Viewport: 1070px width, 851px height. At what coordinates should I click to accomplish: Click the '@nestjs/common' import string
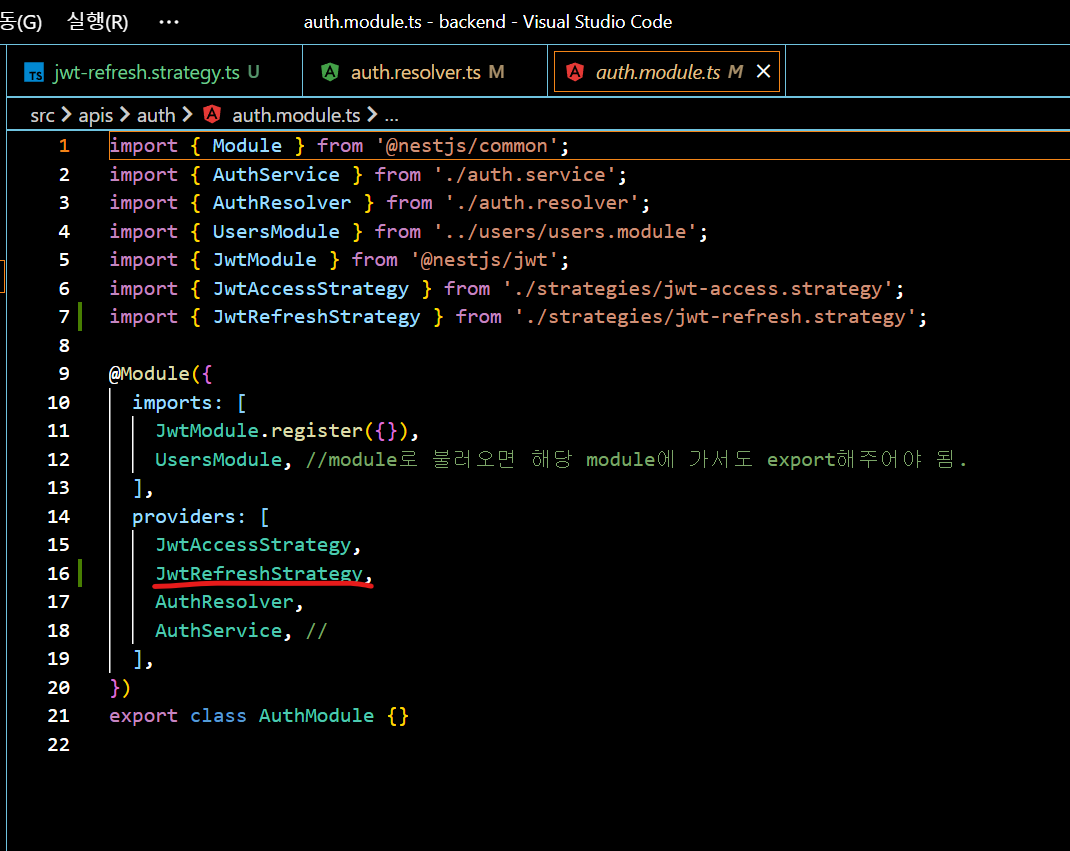[x=467, y=146]
